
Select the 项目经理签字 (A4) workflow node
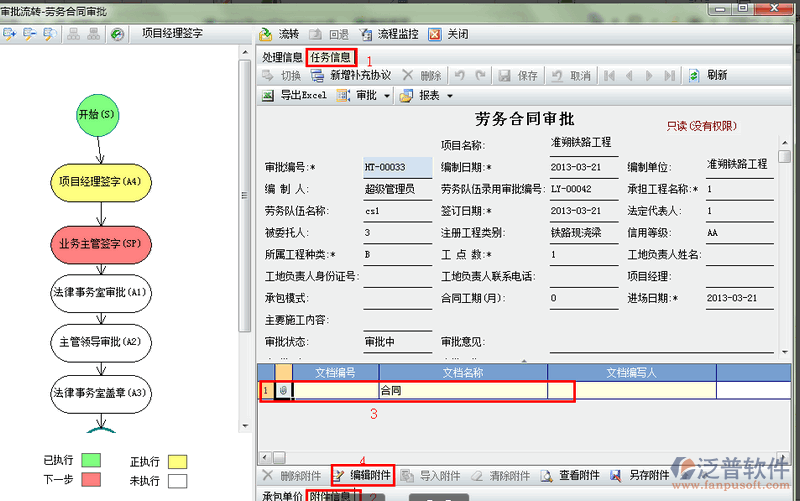[x=100, y=182]
